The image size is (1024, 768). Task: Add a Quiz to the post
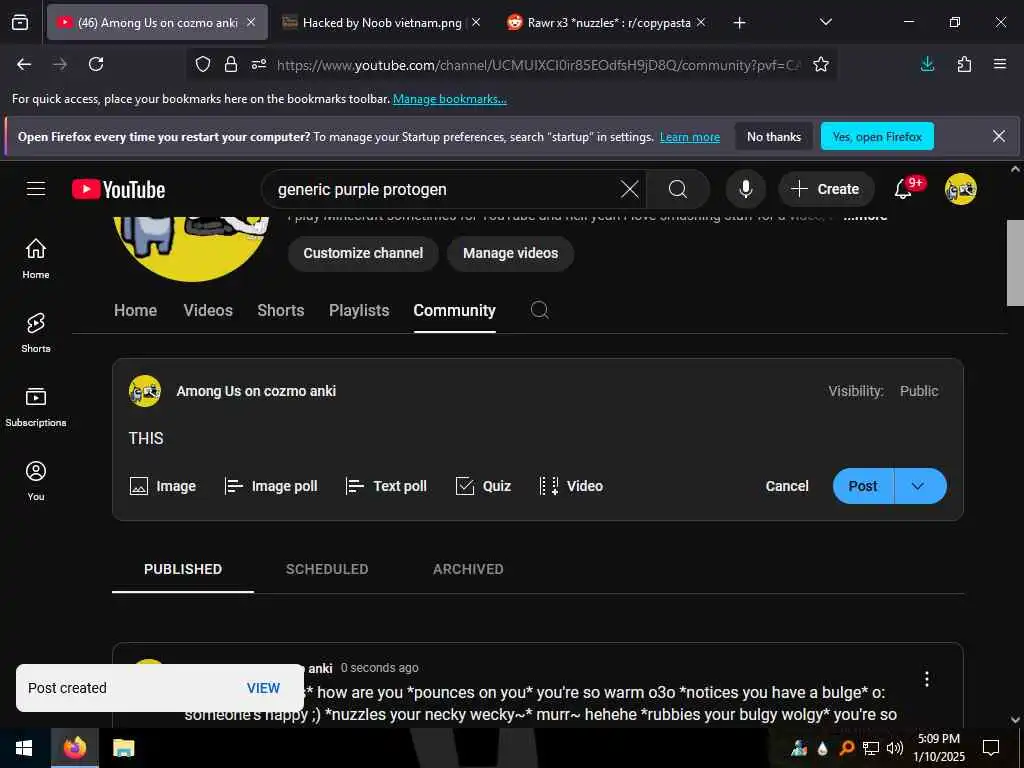tap(483, 486)
